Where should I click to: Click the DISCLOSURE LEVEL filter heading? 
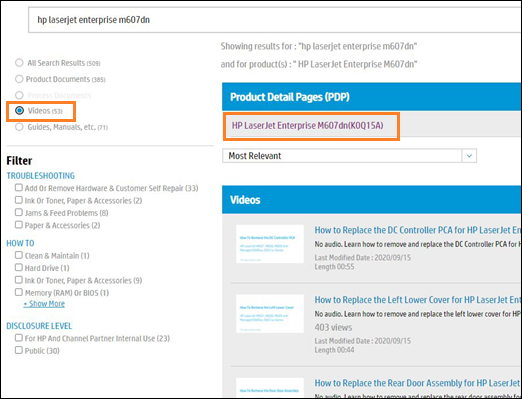(39, 326)
